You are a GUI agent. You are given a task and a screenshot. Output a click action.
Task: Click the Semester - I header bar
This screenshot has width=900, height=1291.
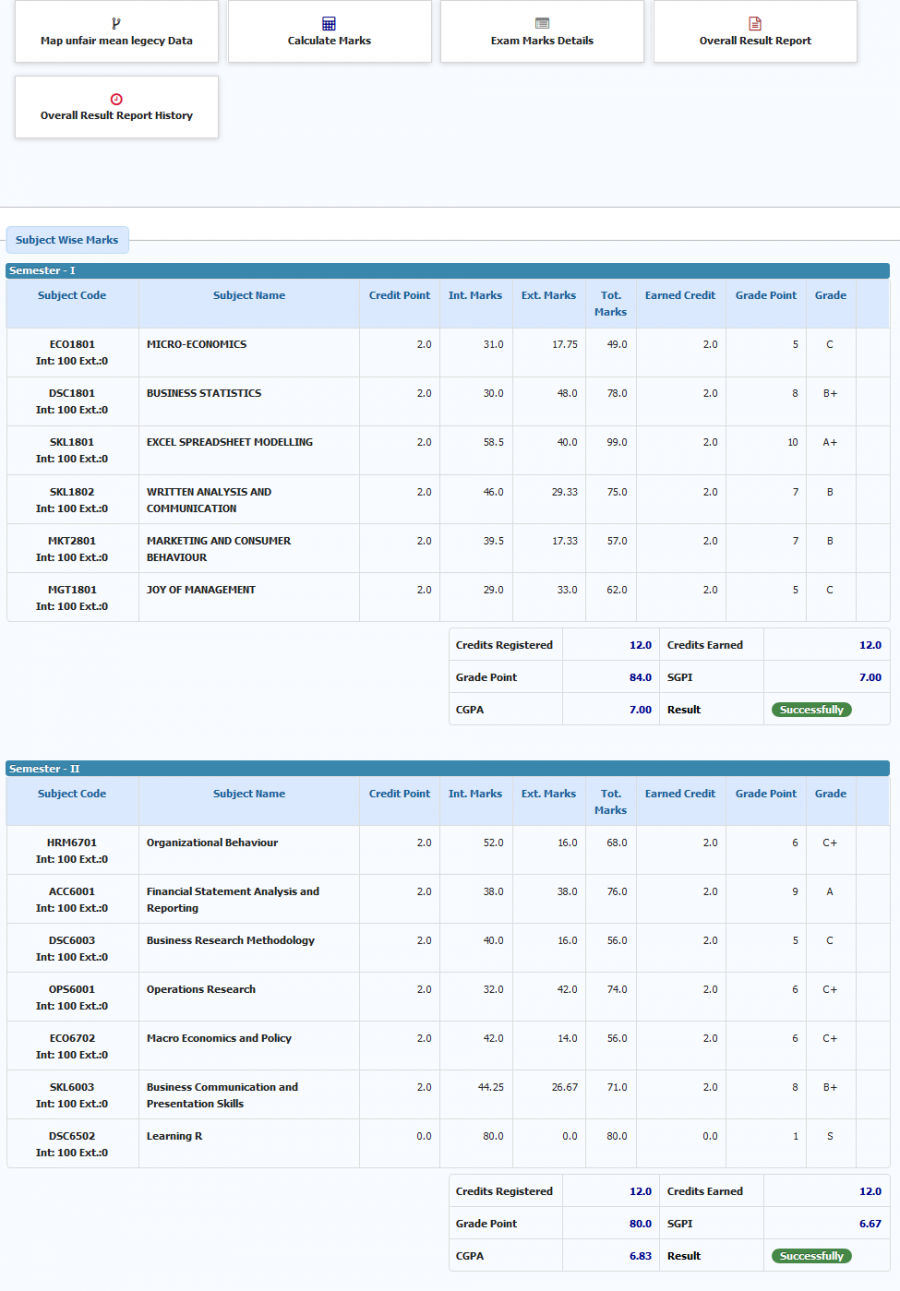click(x=448, y=271)
